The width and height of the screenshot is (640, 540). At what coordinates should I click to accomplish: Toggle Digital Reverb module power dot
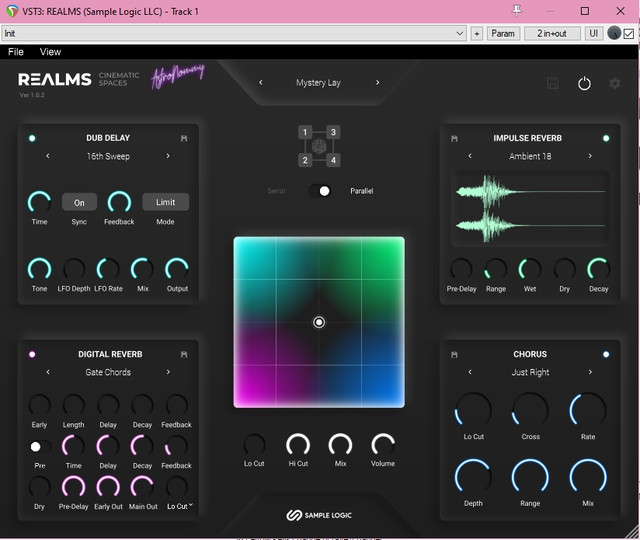point(32,354)
